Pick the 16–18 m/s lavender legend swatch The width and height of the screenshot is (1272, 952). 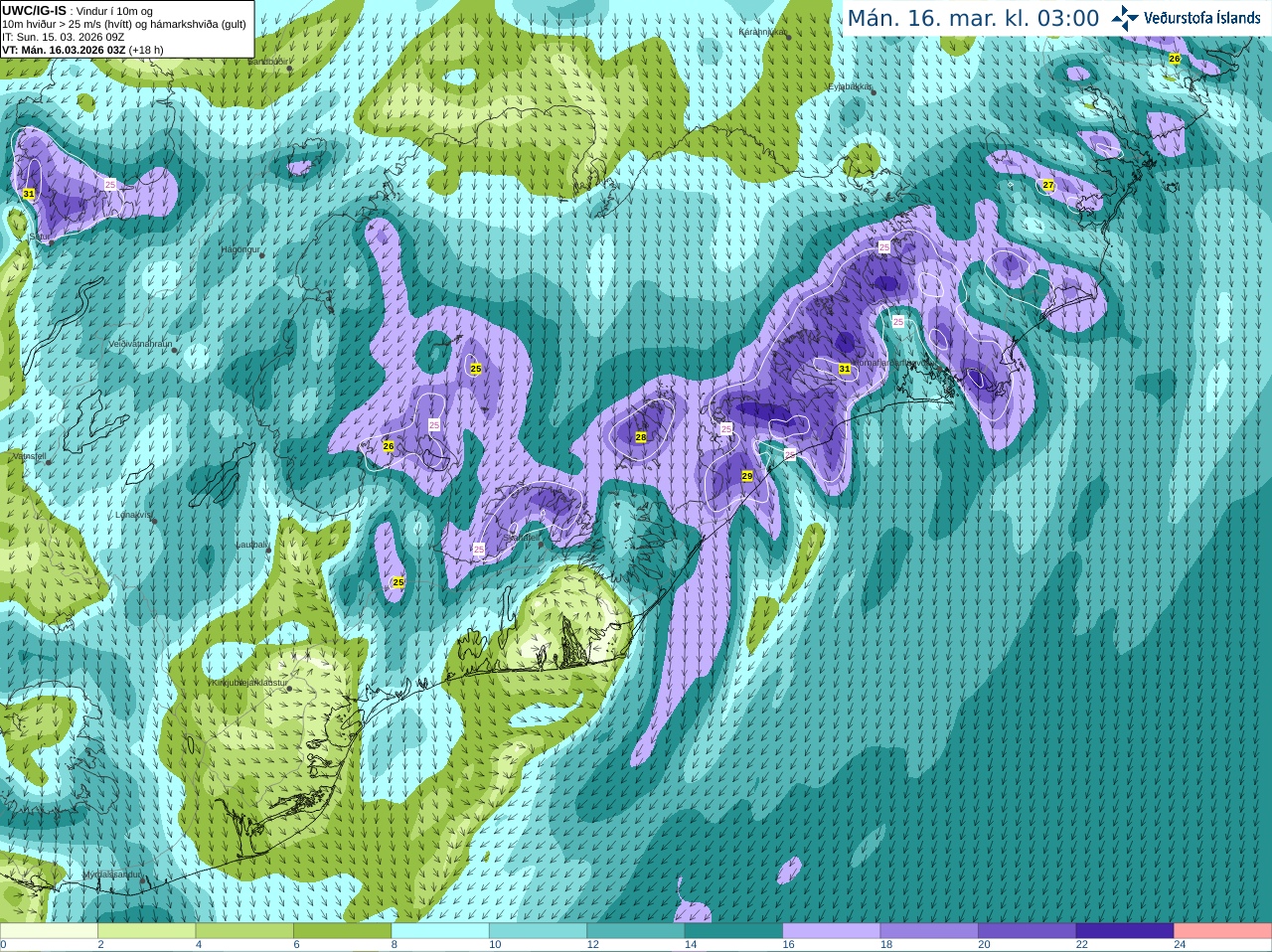coord(832,931)
